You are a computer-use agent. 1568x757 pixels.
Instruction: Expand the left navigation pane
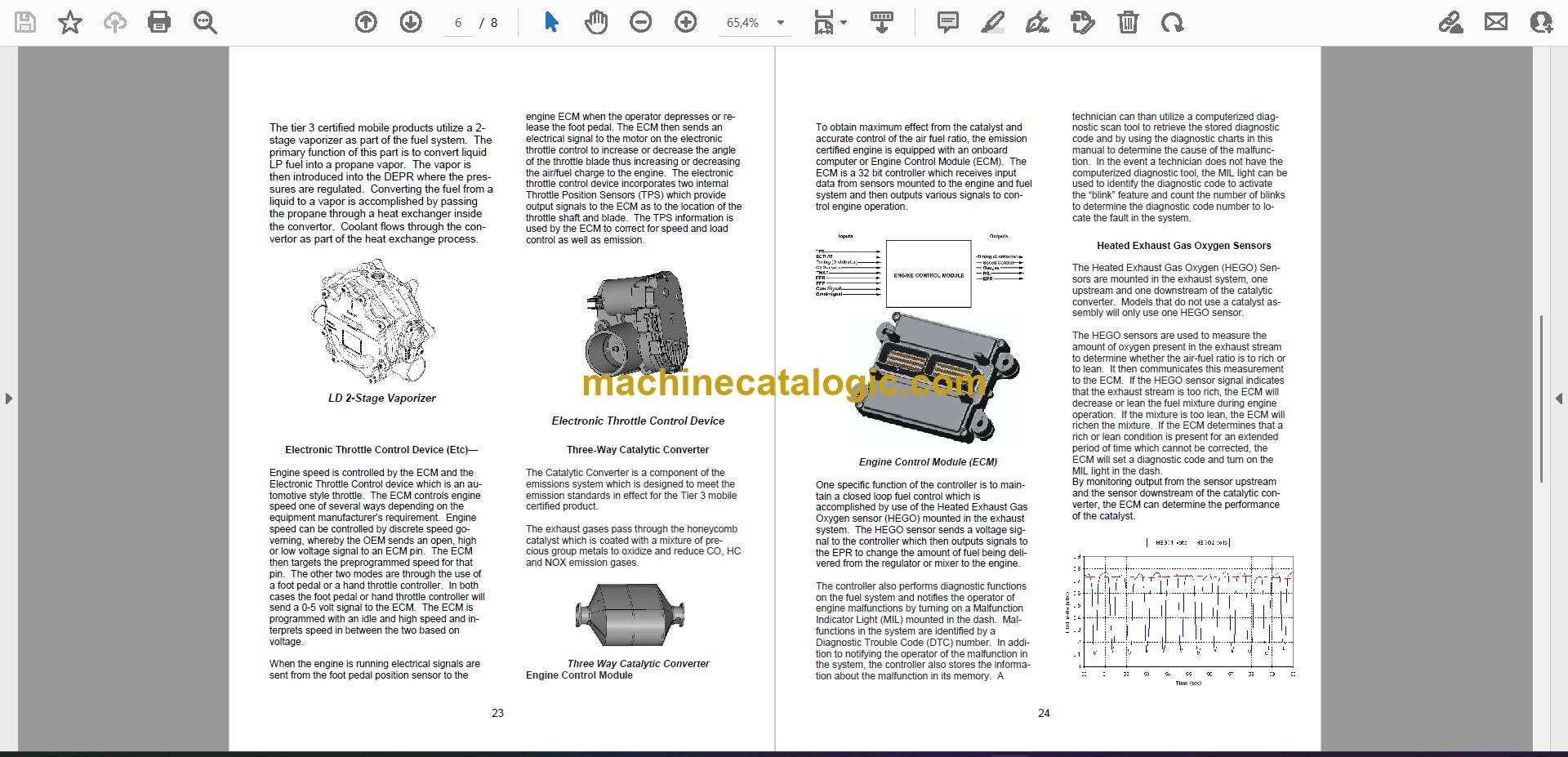click(x=8, y=399)
